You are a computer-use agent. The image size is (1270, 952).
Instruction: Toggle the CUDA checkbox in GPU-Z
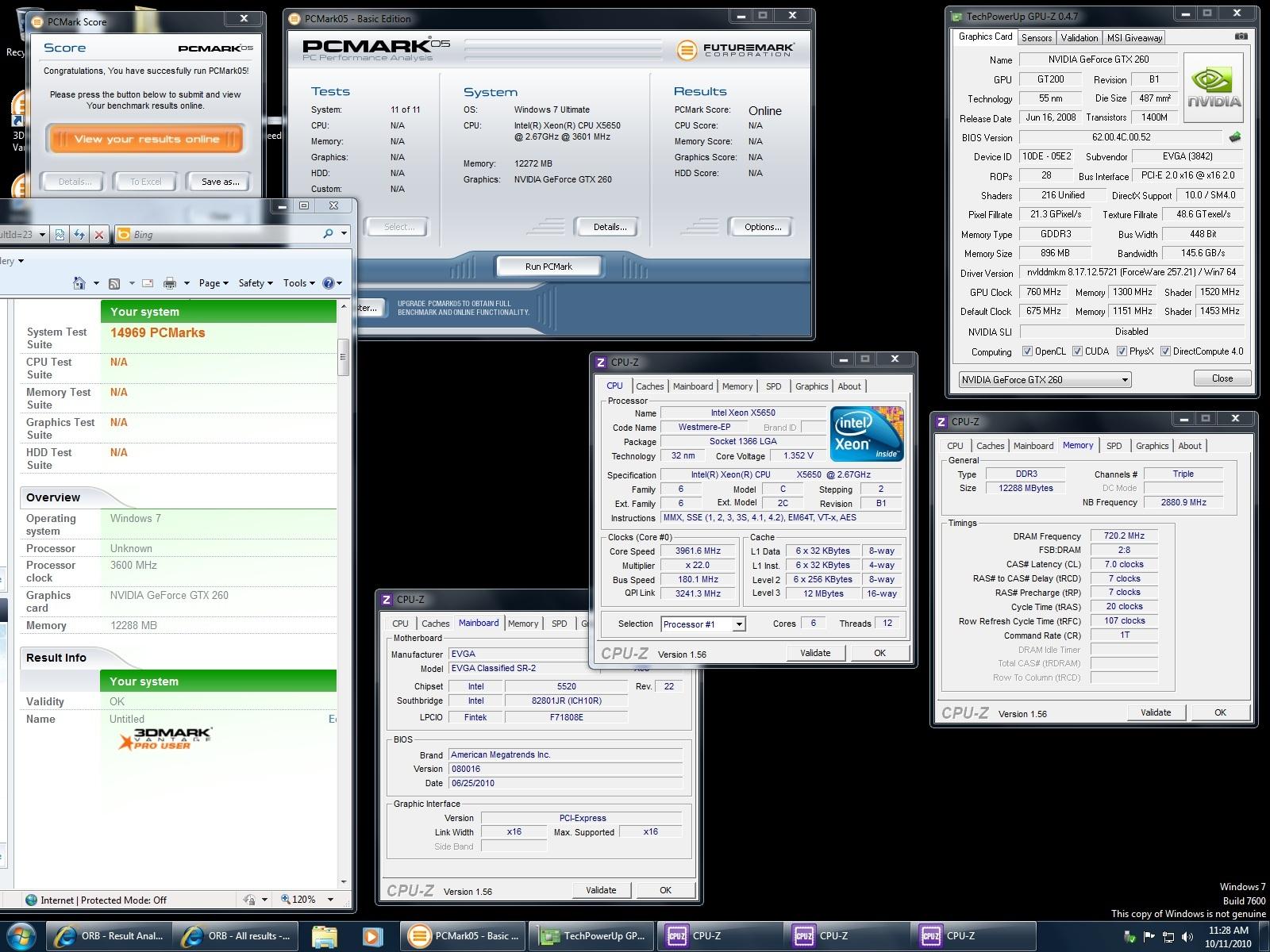[x=1077, y=351]
